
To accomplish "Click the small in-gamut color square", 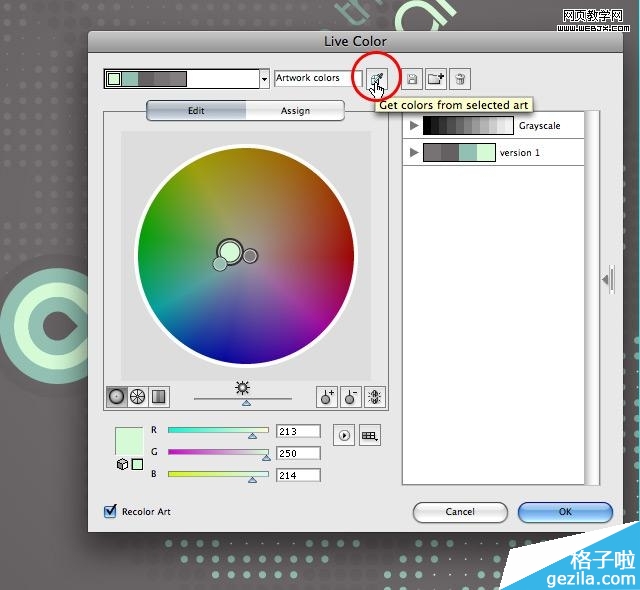I will click(x=137, y=464).
